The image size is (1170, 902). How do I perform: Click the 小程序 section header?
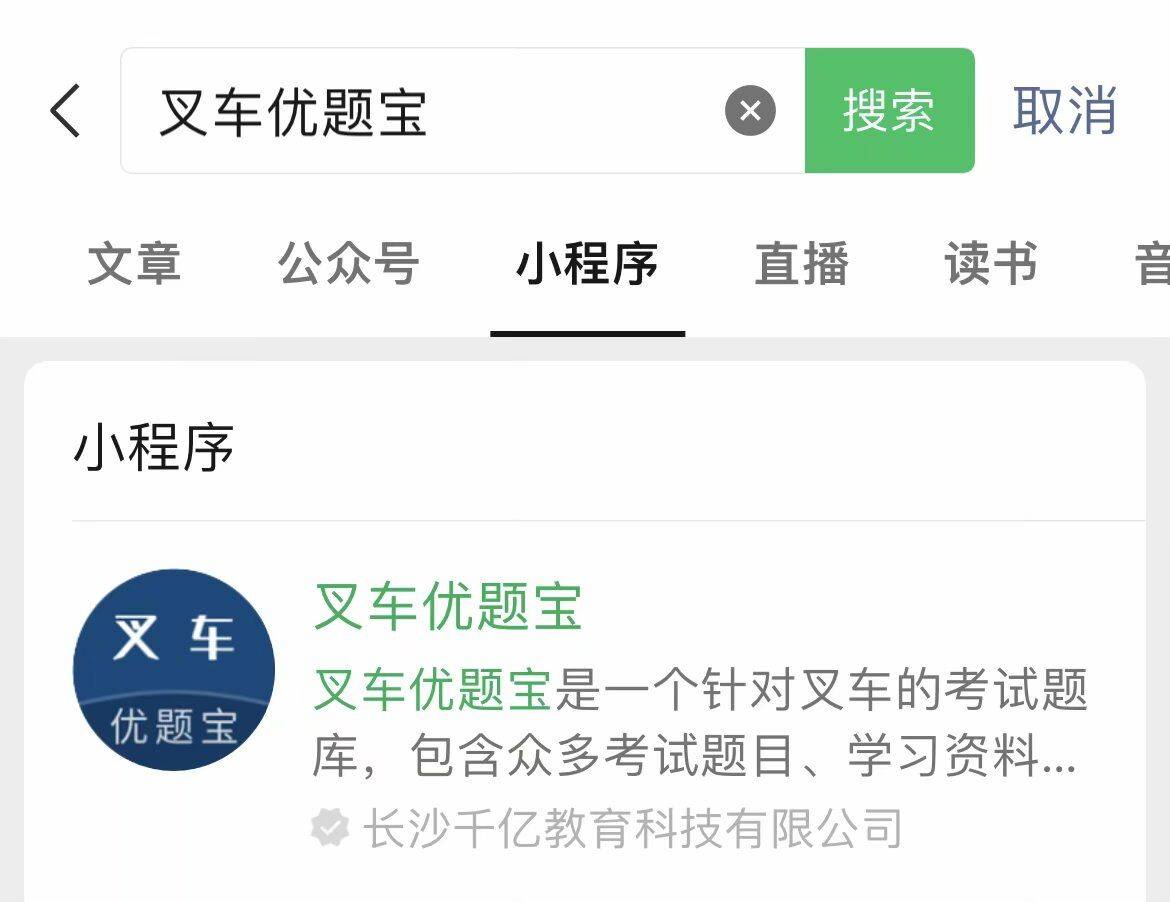tap(154, 447)
